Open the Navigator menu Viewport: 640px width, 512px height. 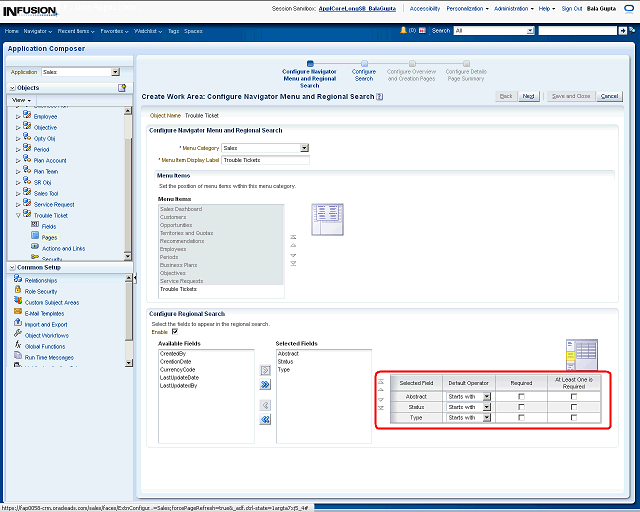[x=36, y=31]
